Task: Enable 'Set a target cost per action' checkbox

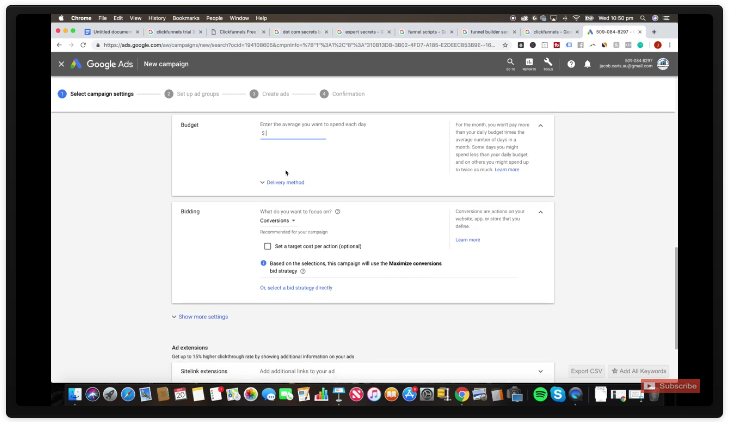Action: [267, 246]
